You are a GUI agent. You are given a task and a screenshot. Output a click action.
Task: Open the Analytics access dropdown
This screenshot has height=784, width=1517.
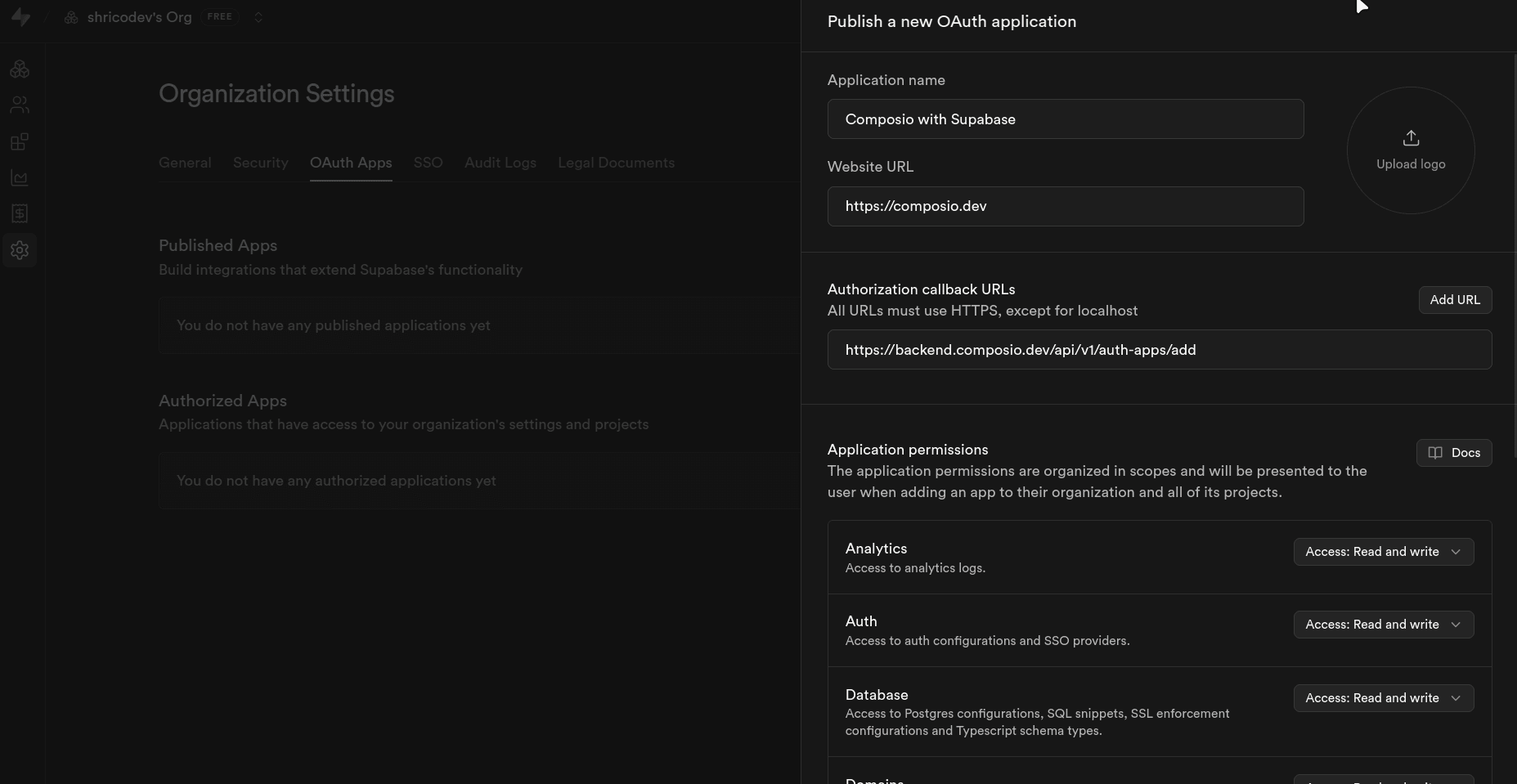point(1384,552)
